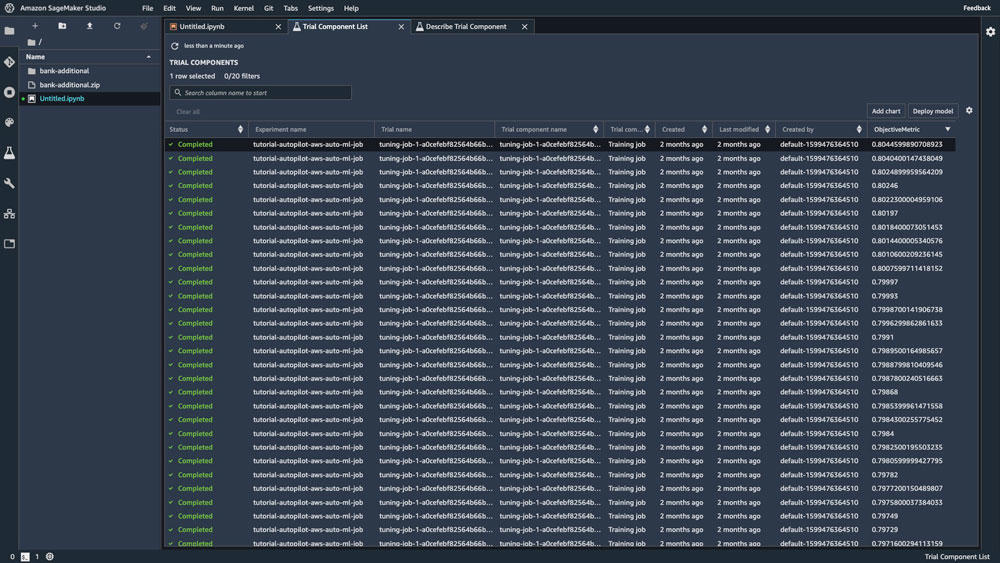Click the Upload Files icon
Viewport: 1000px width, 563px height.
click(89, 26)
